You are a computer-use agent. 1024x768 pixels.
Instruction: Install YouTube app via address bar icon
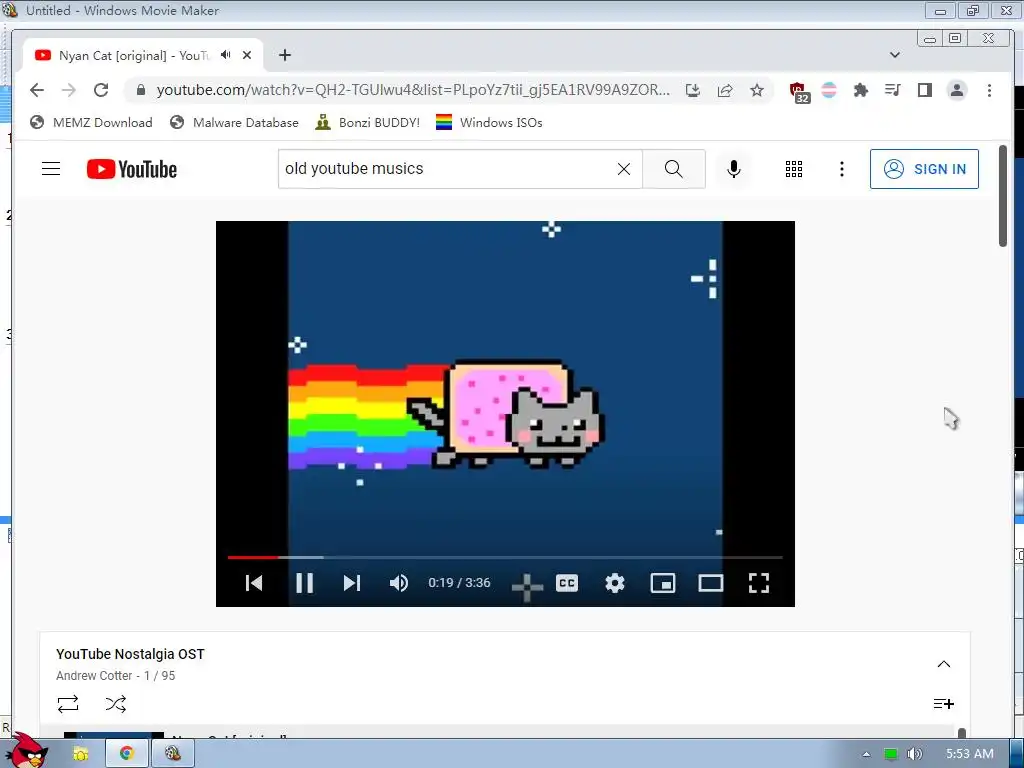(693, 90)
